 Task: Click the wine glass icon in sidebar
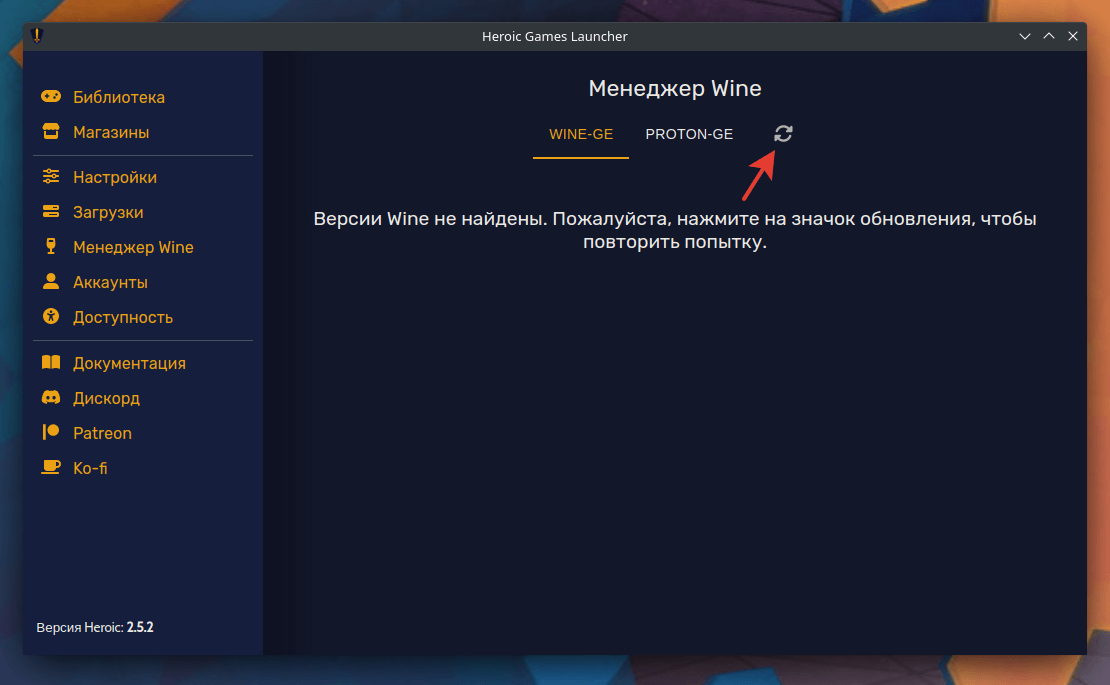pos(51,246)
